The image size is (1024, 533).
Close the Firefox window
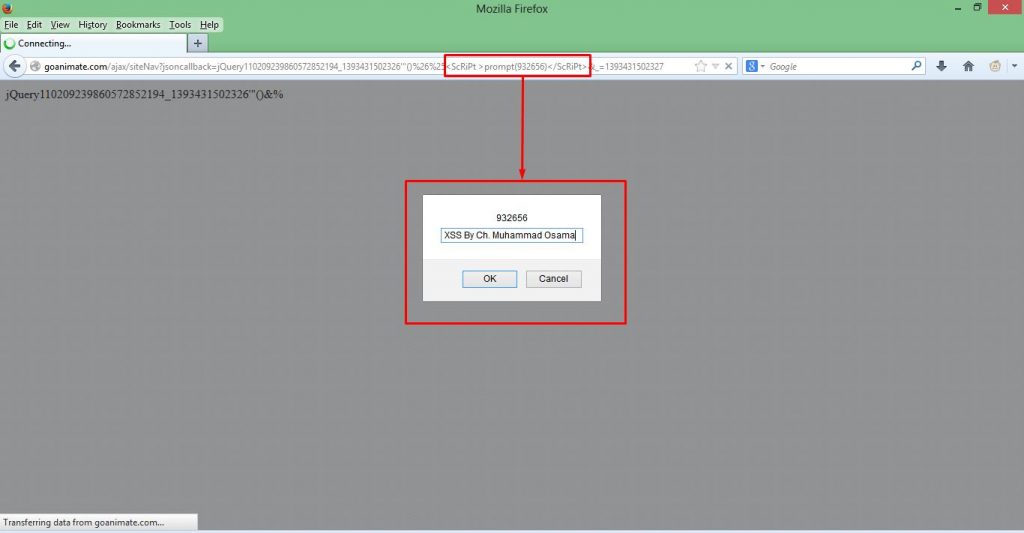click(x=1005, y=8)
